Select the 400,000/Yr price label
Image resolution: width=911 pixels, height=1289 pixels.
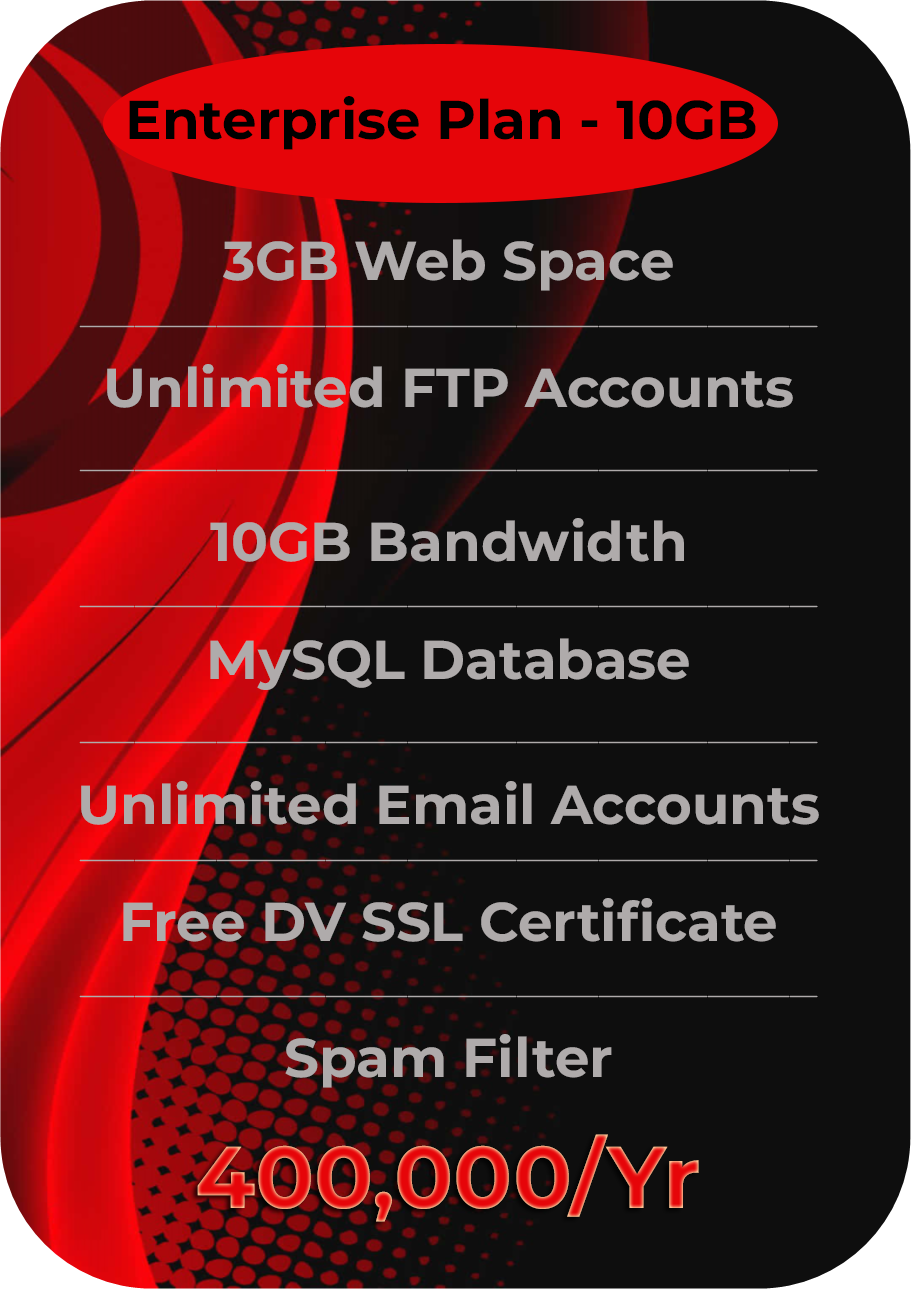tap(448, 1180)
